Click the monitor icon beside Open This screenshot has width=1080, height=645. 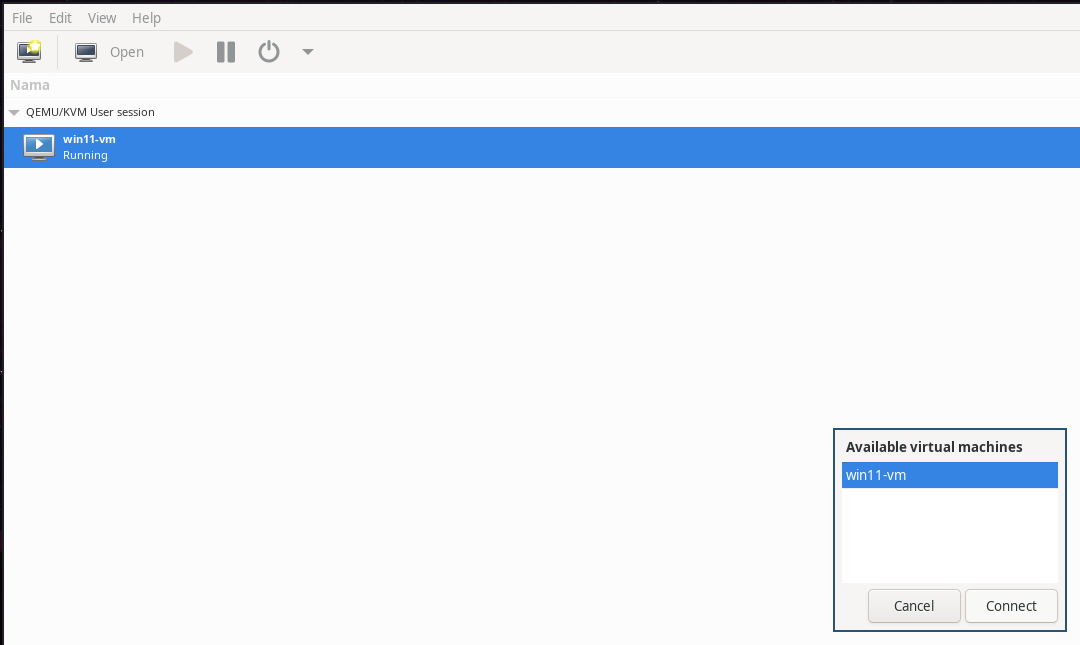[86, 52]
